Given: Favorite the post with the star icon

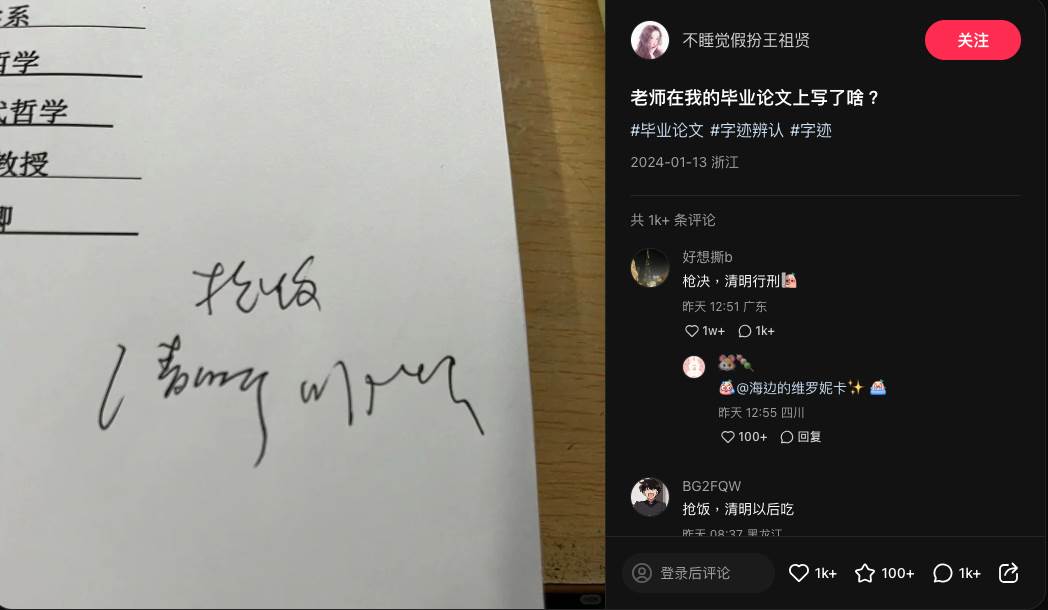Looking at the screenshot, I should (x=865, y=573).
